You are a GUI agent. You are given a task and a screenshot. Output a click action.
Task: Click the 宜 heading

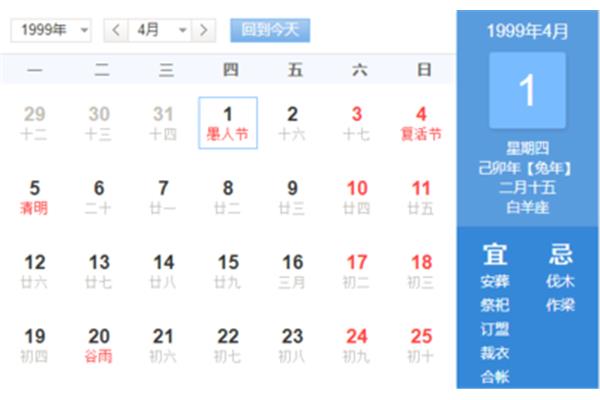[x=495, y=254]
